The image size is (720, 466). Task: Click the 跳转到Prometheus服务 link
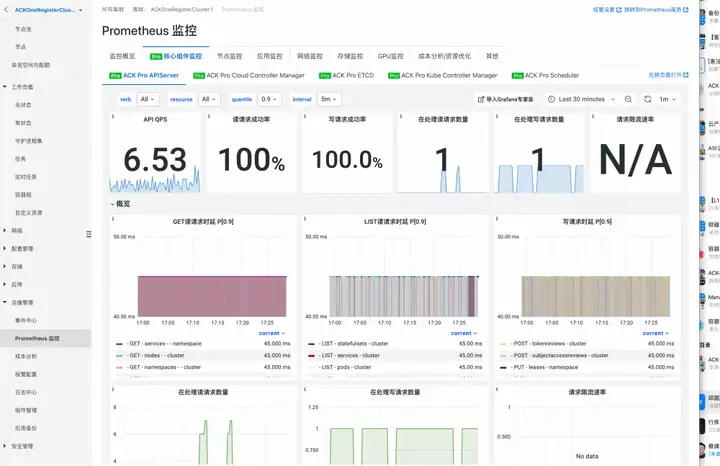(656, 10)
